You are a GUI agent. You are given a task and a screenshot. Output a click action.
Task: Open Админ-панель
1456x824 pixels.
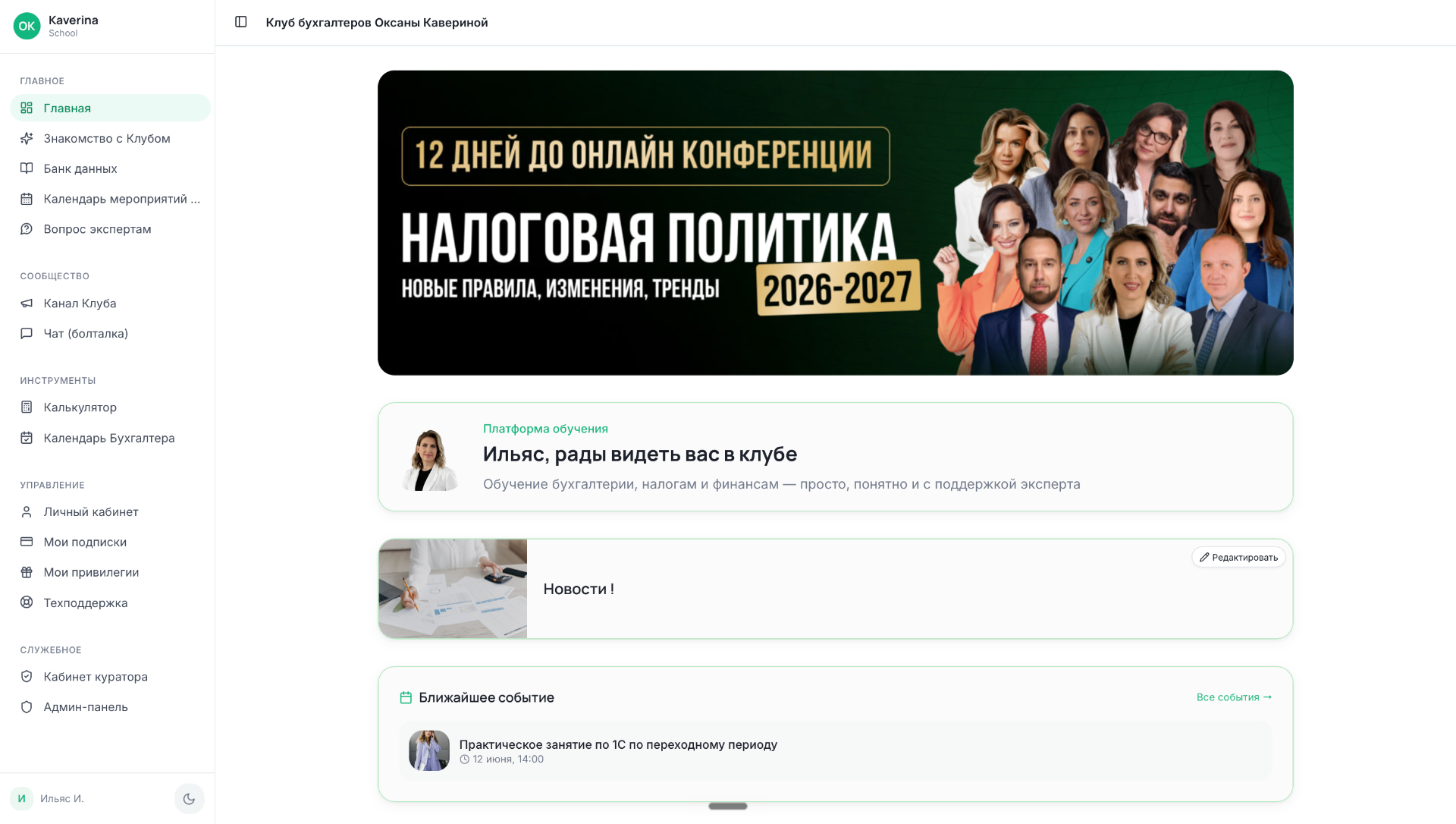(x=110, y=707)
